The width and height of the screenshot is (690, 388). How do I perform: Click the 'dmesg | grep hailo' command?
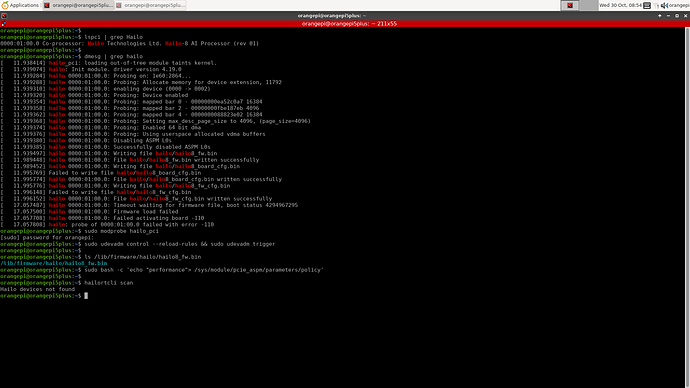coord(114,56)
